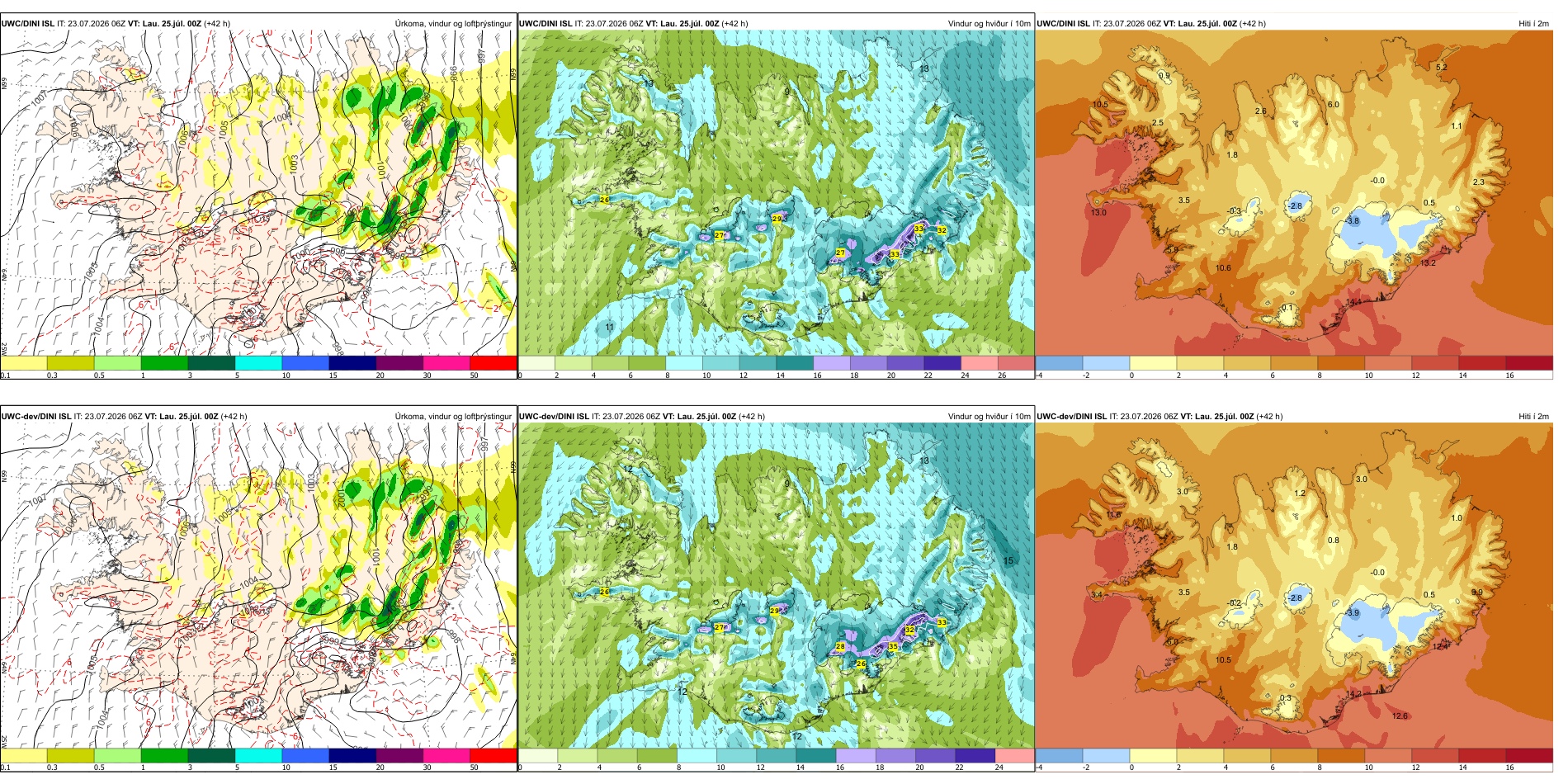Click the 6.0 temperature value on UWC map

1334,105
